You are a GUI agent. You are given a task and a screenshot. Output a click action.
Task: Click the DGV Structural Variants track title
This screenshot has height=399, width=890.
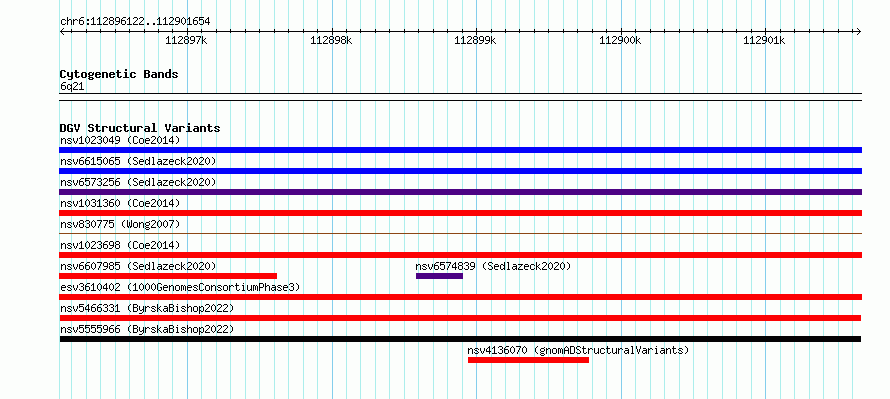pyautogui.click(x=140, y=128)
